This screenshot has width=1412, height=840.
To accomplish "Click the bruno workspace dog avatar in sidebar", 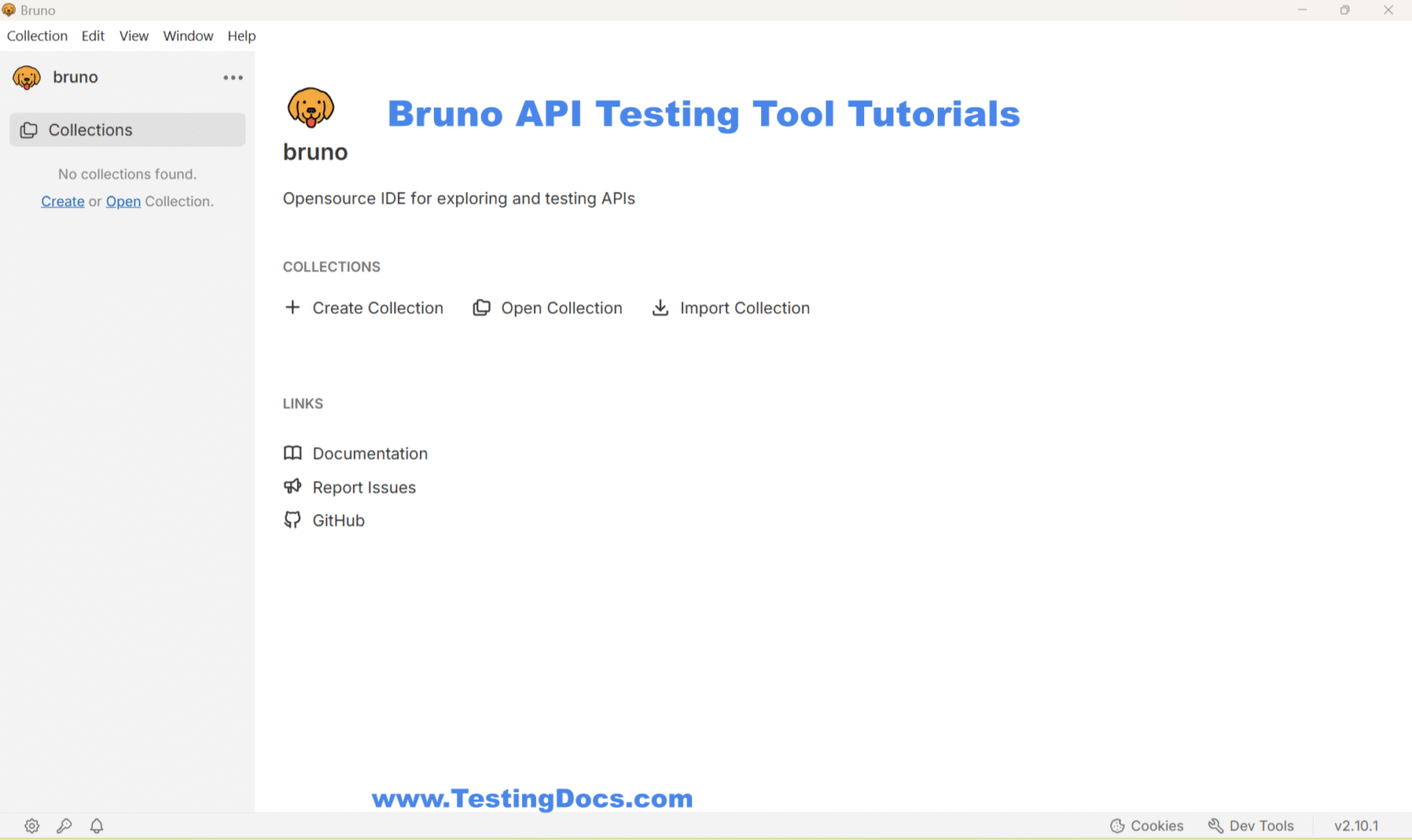I will point(26,77).
